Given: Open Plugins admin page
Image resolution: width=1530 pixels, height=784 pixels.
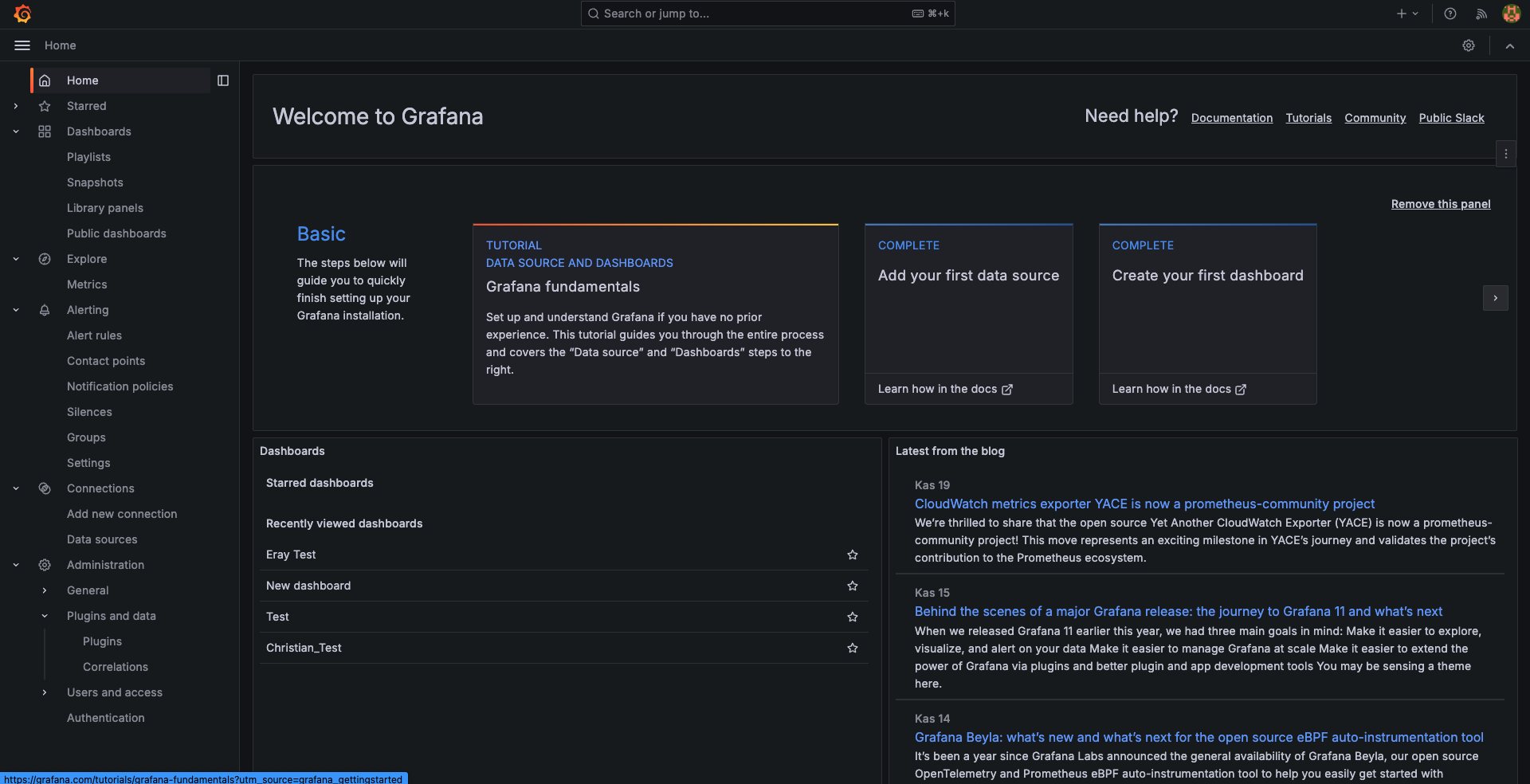Looking at the screenshot, I should pos(102,641).
